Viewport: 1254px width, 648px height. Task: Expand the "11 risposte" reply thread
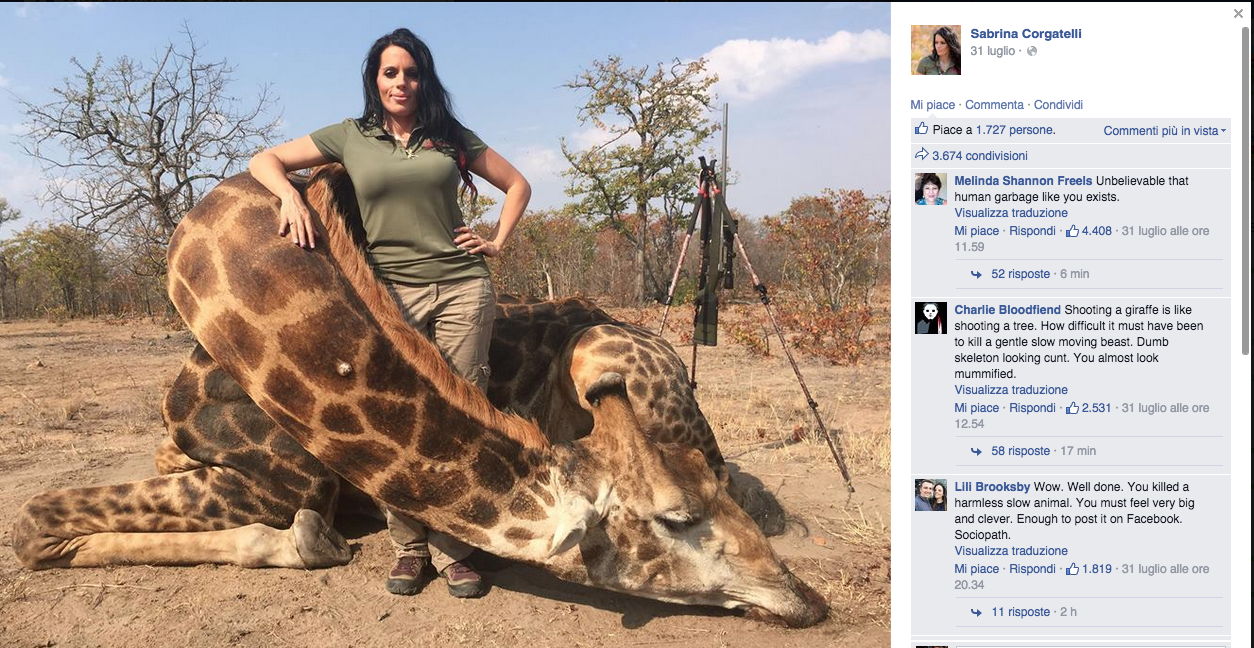point(1022,611)
